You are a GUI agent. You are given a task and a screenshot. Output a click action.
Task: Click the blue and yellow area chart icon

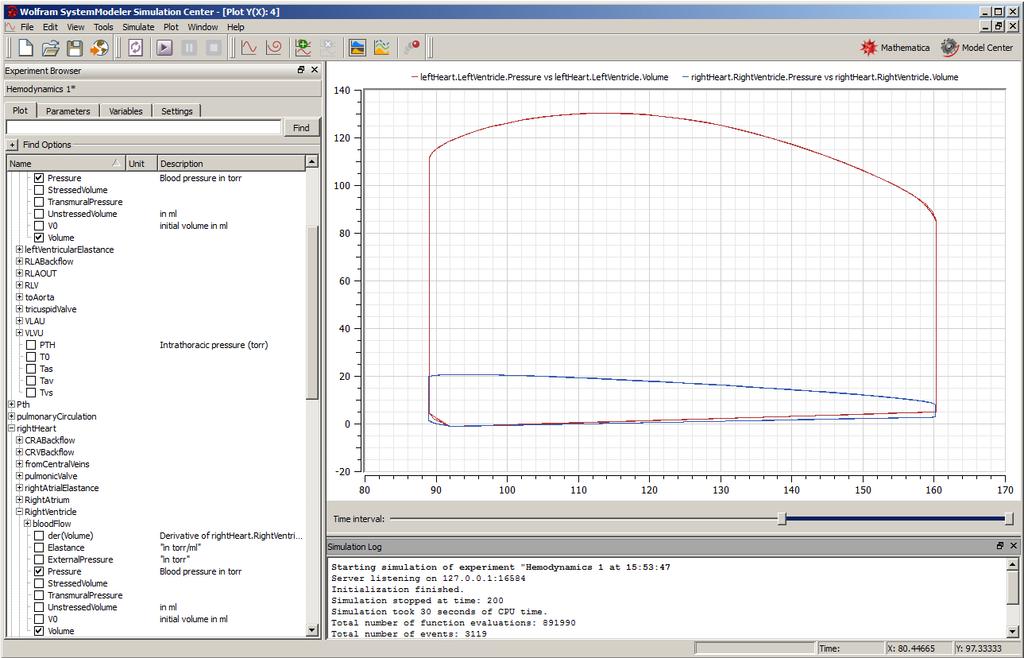(x=357, y=48)
